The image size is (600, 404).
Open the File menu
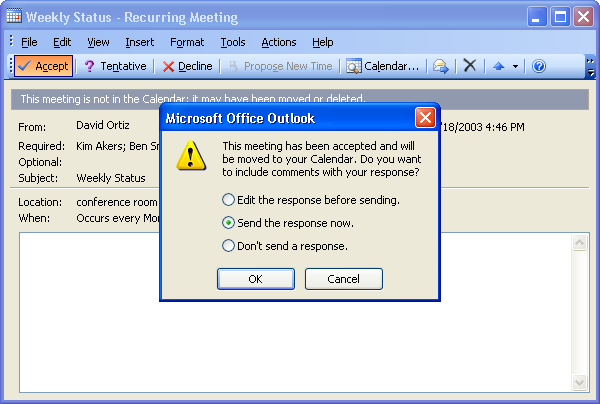29,42
